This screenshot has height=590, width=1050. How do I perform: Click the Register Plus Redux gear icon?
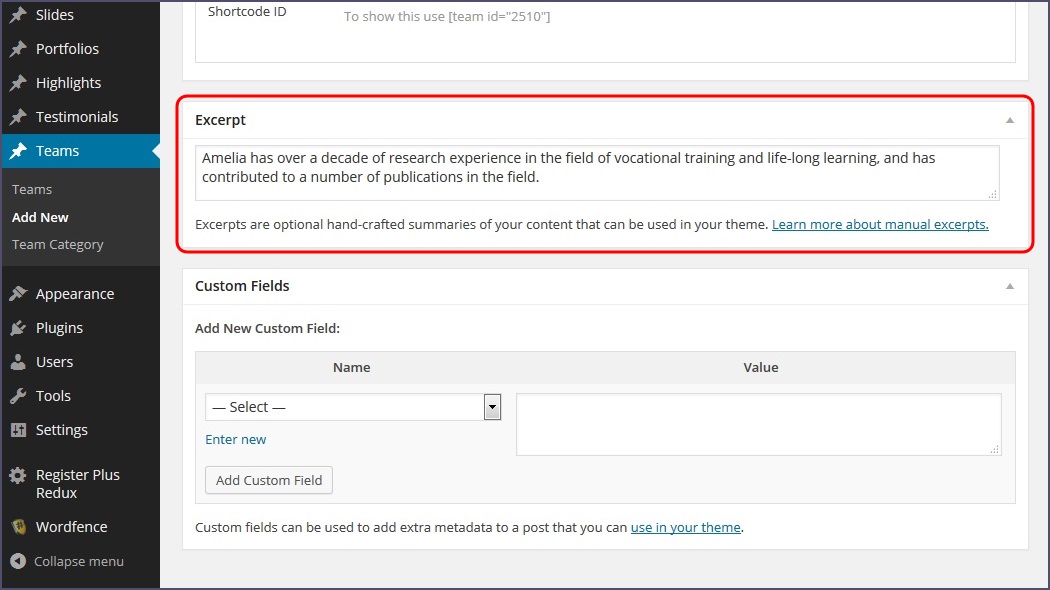point(18,476)
